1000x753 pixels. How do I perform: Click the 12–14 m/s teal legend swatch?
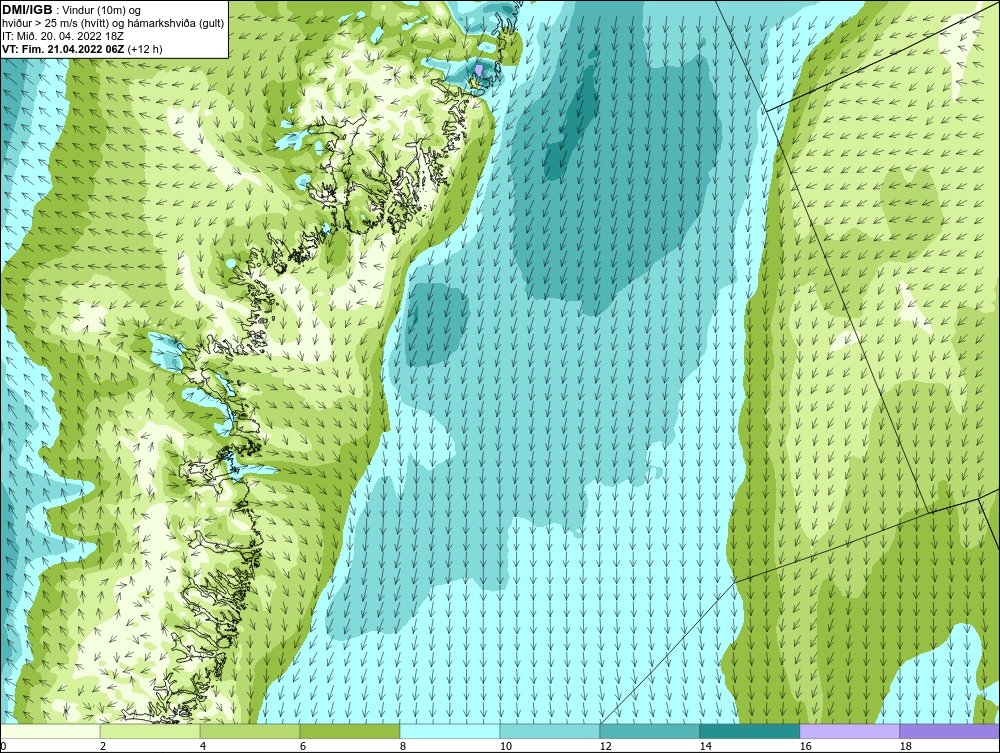650,731
